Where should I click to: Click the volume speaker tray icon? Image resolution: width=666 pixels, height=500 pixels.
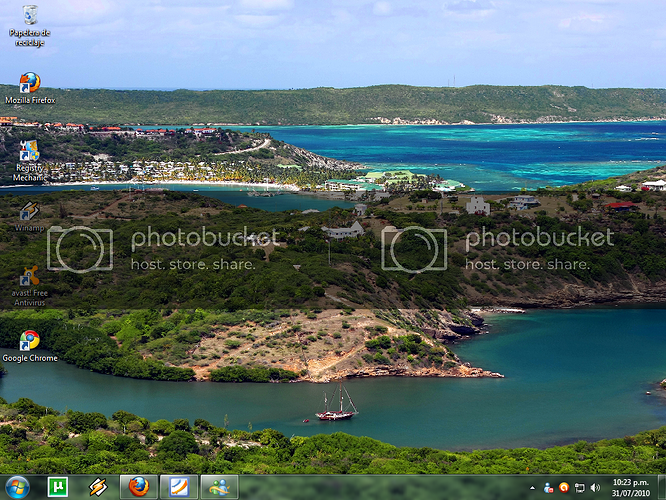click(595, 487)
